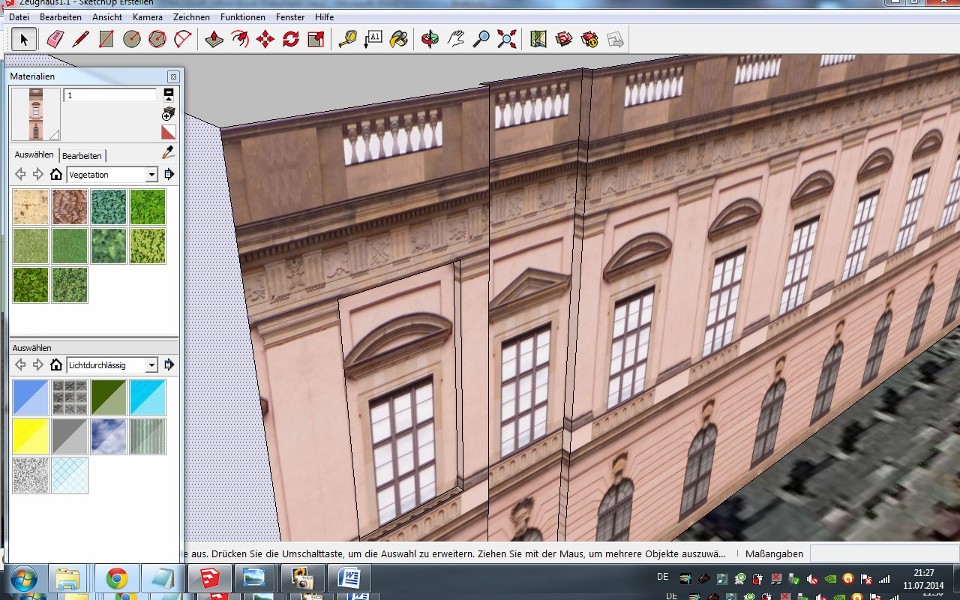The height and width of the screenshot is (600, 960).
Task: Select the yellow translucent material swatch
Action: click(x=31, y=437)
